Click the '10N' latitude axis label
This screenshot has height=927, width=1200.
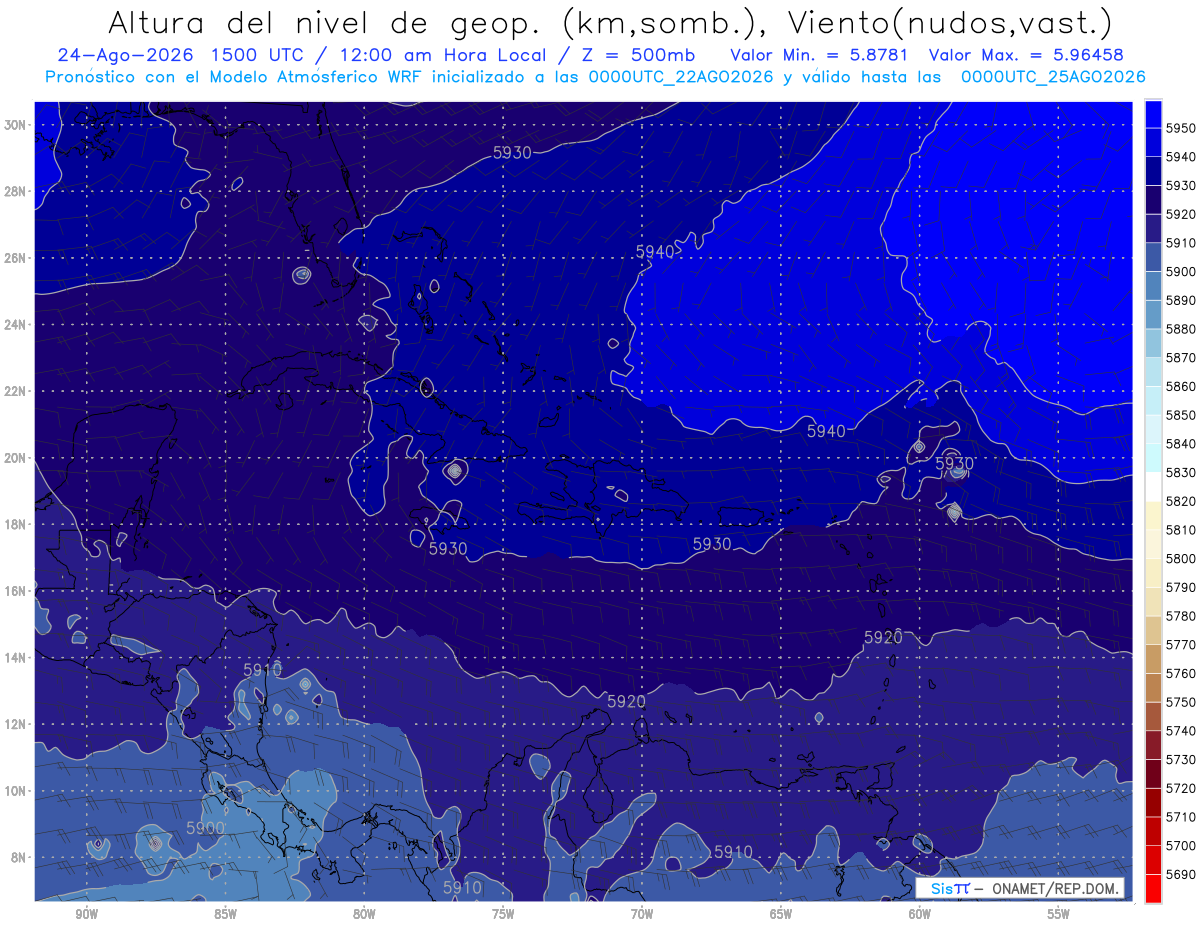16,791
